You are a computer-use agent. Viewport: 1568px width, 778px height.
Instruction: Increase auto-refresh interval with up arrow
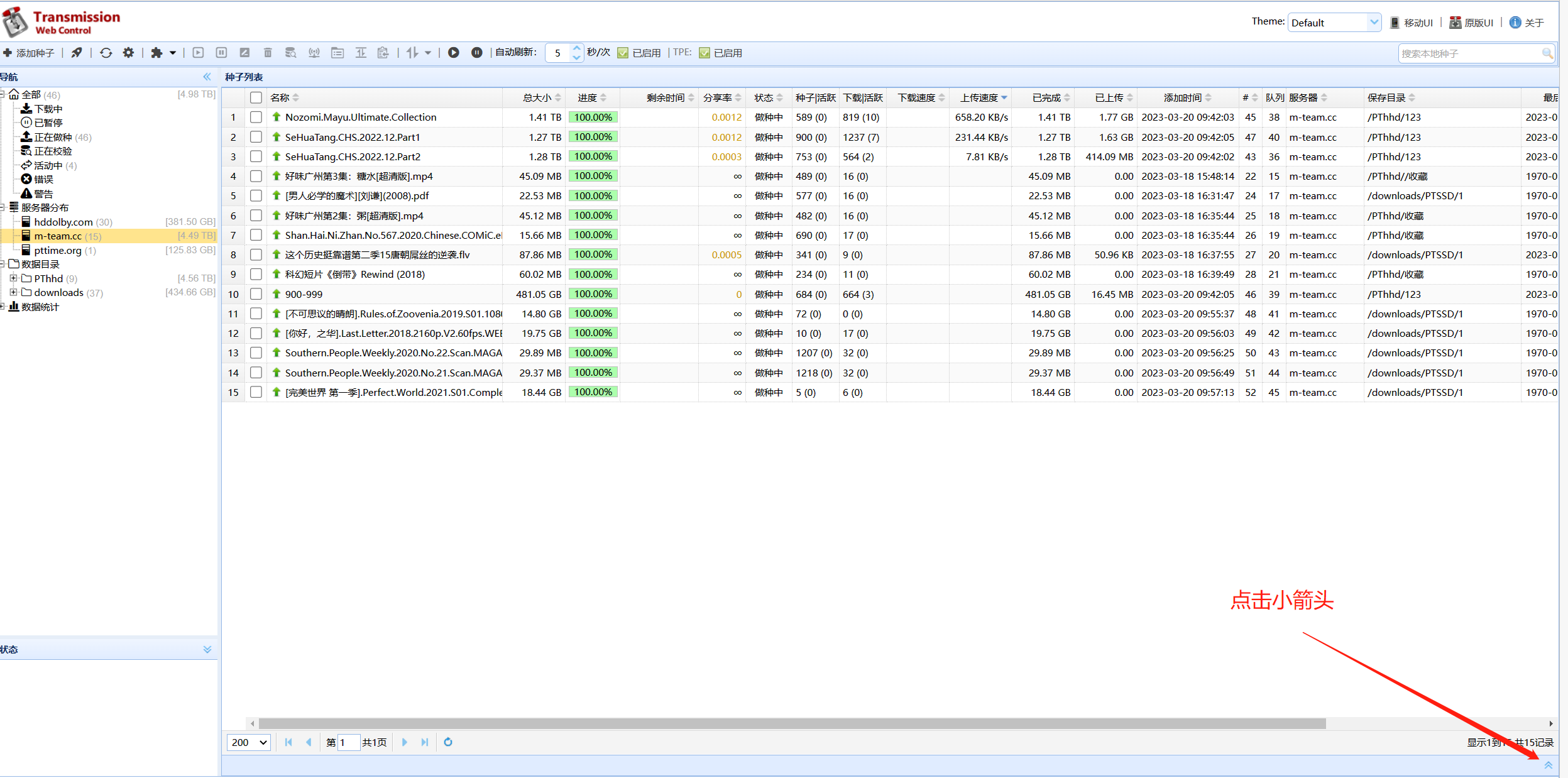[x=576, y=48]
